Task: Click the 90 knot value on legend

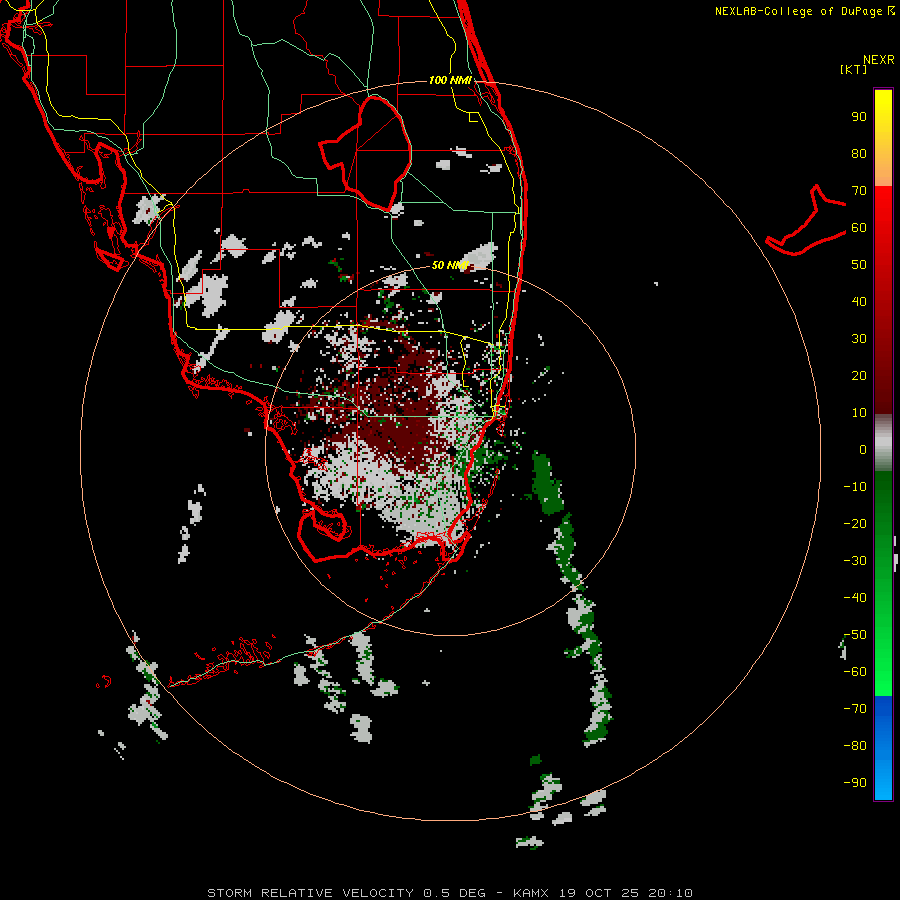Action: tap(859, 117)
